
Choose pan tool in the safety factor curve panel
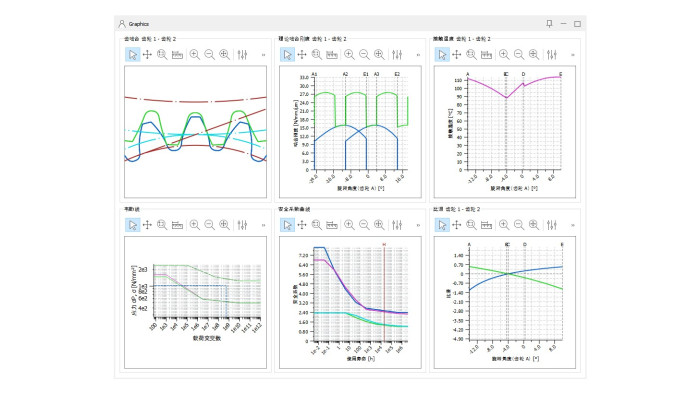302,225
